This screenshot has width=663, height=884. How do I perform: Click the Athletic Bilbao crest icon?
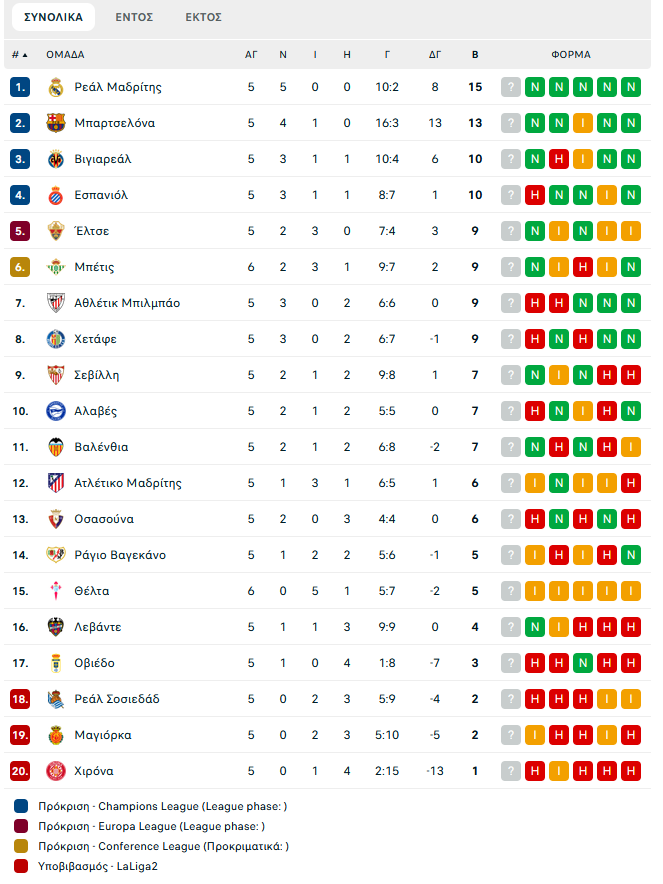56,303
